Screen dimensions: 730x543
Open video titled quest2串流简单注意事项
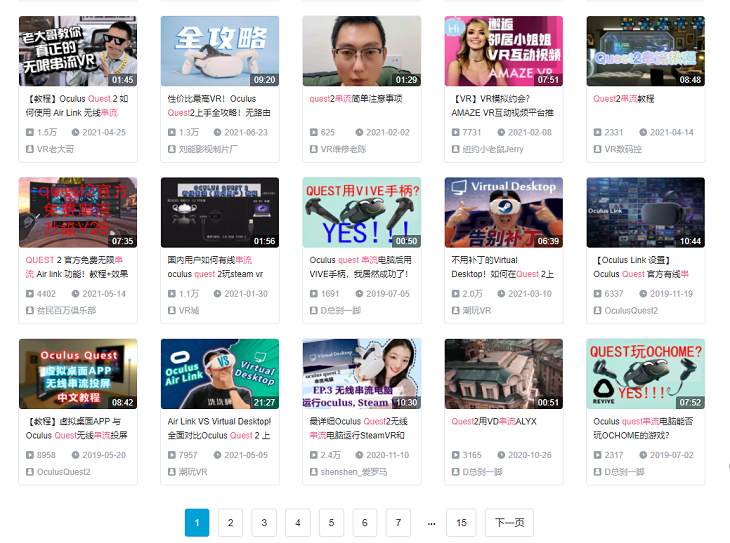pyautogui.click(x=355, y=99)
